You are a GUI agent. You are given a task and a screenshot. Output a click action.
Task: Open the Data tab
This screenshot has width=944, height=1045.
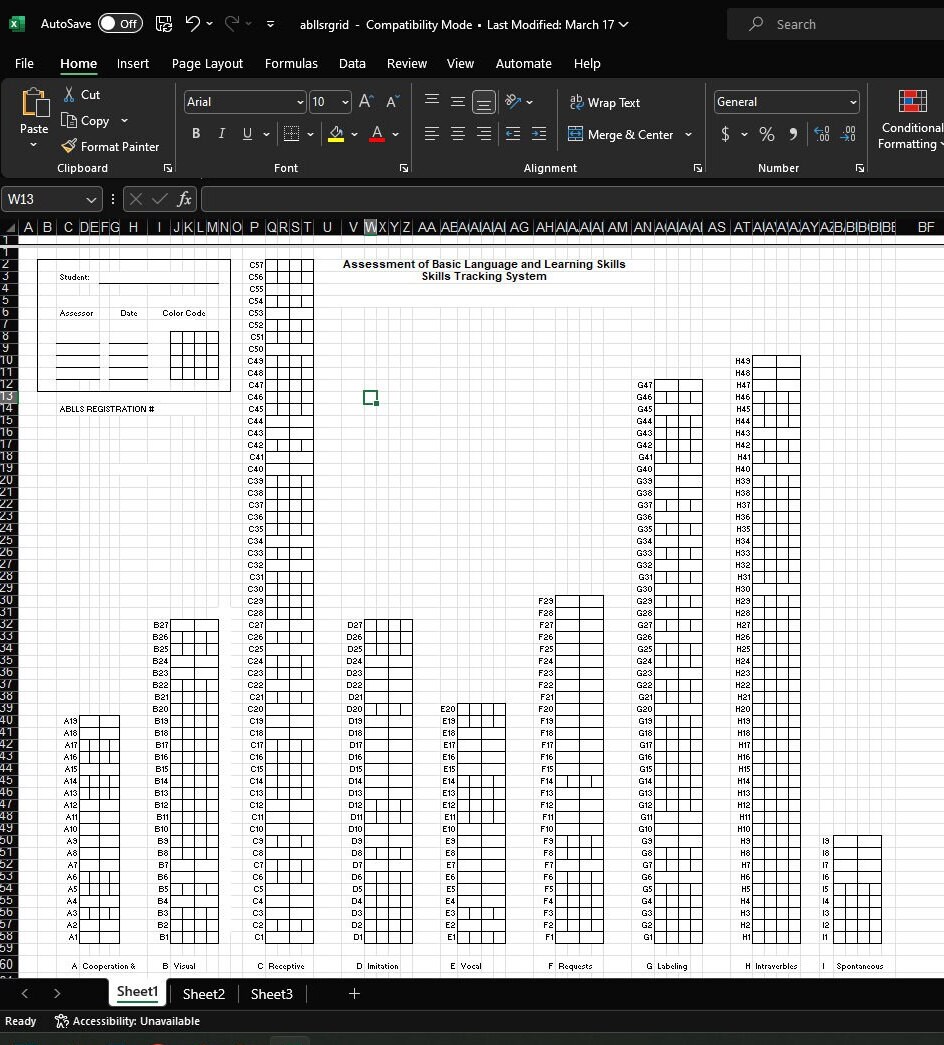(x=352, y=63)
